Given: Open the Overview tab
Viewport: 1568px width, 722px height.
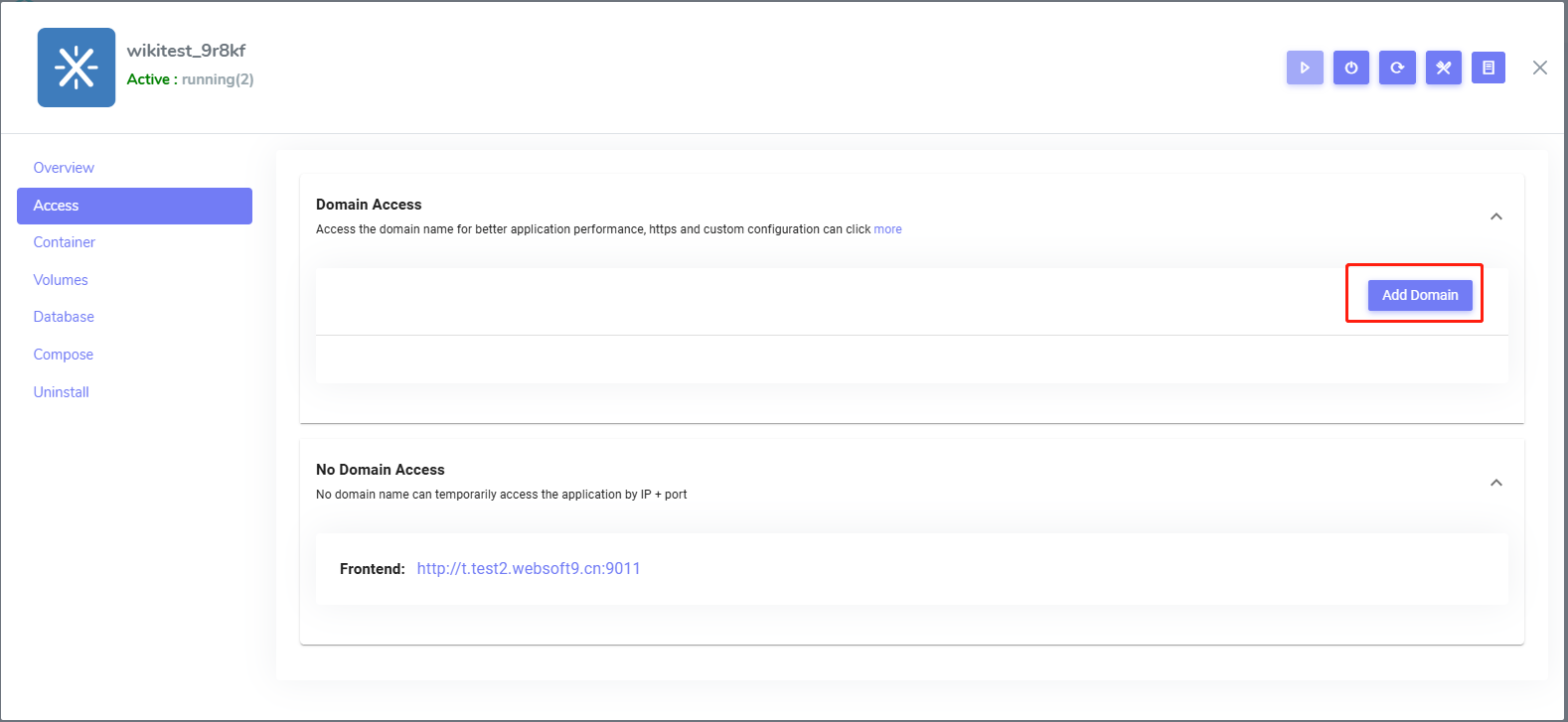Looking at the screenshot, I should [x=64, y=168].
